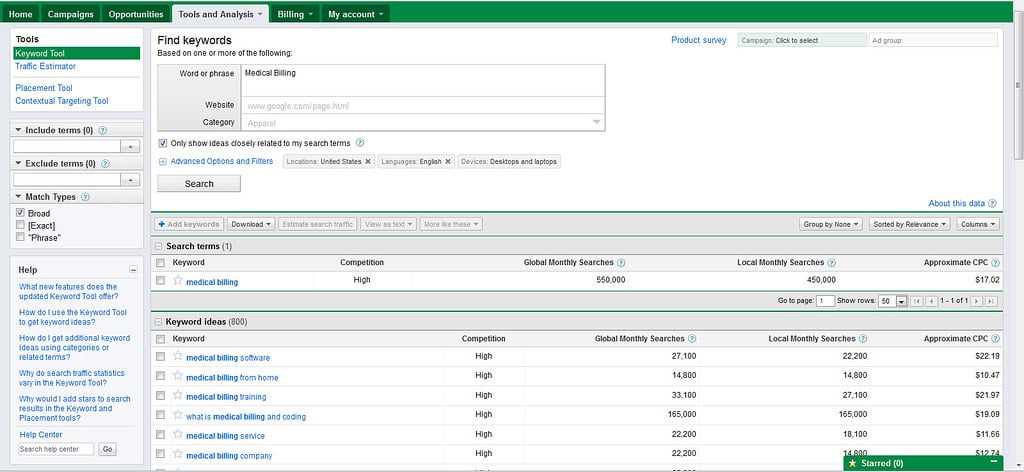Enable the [Exact] match type checkbox

20,225
